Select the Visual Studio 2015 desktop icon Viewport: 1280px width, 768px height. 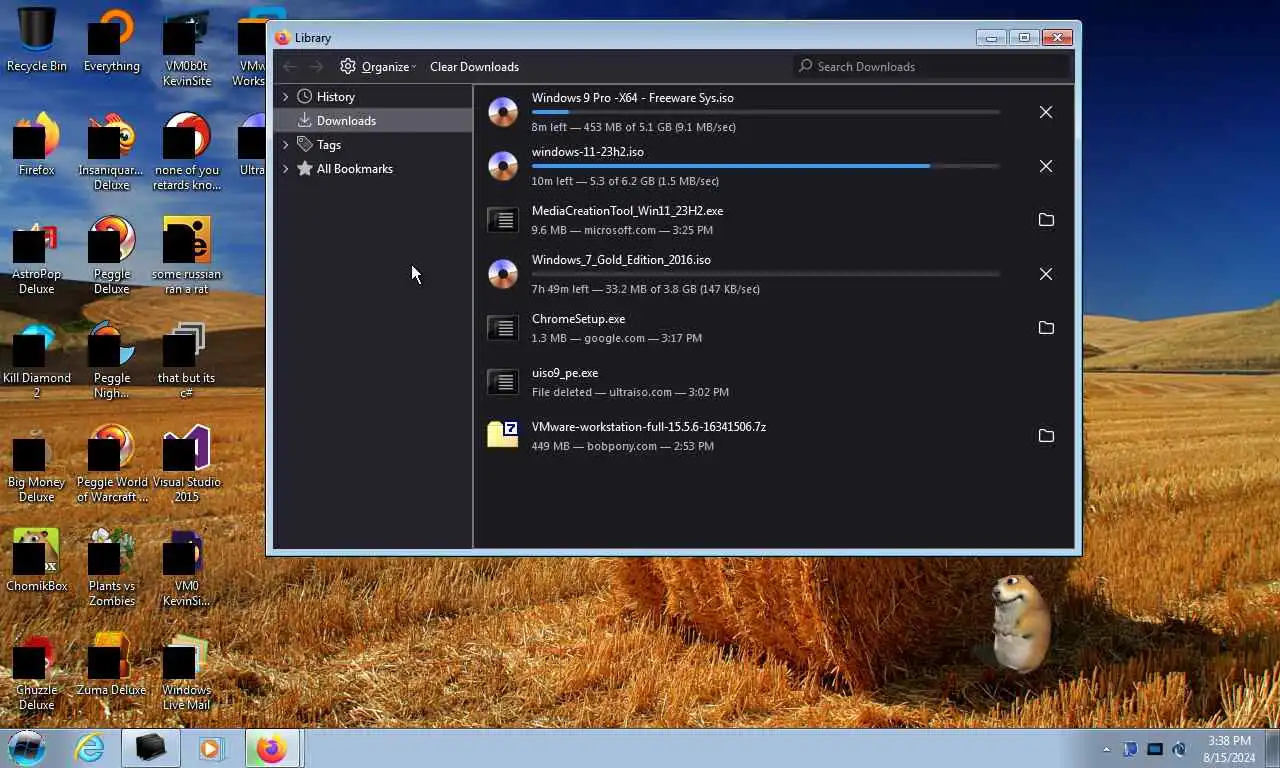[x=186, y=463]
